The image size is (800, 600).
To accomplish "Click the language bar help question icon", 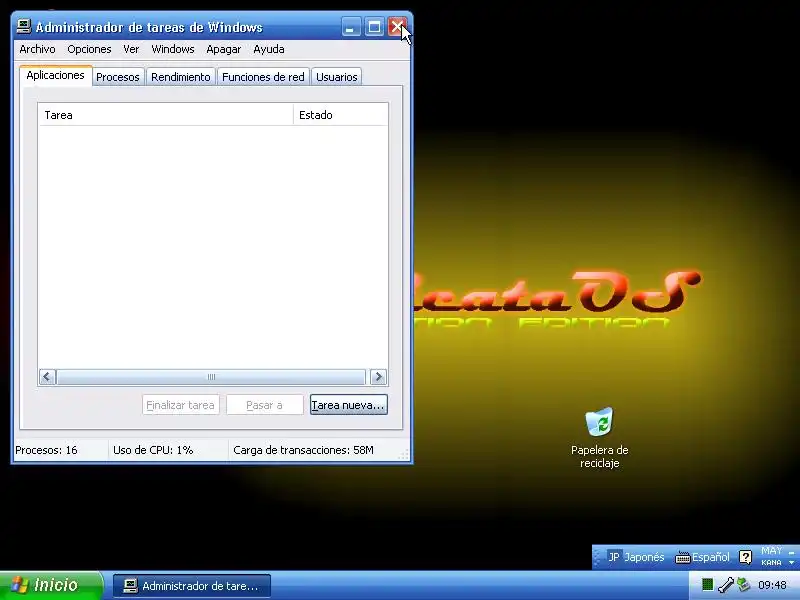I will [745, 557].
